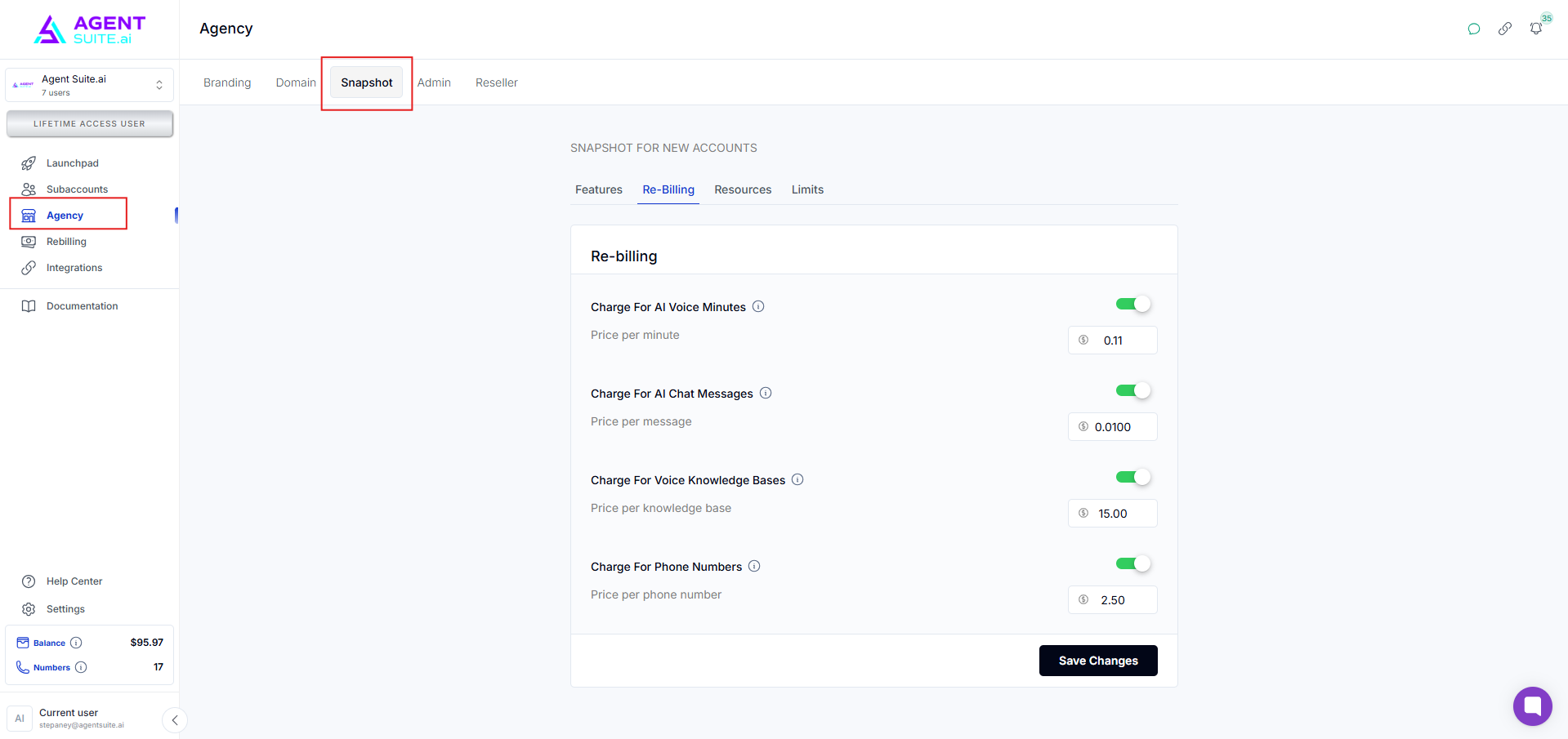Open the Admin tab
The height and width of the screenshot is (739, 1568).
point(434,82)
